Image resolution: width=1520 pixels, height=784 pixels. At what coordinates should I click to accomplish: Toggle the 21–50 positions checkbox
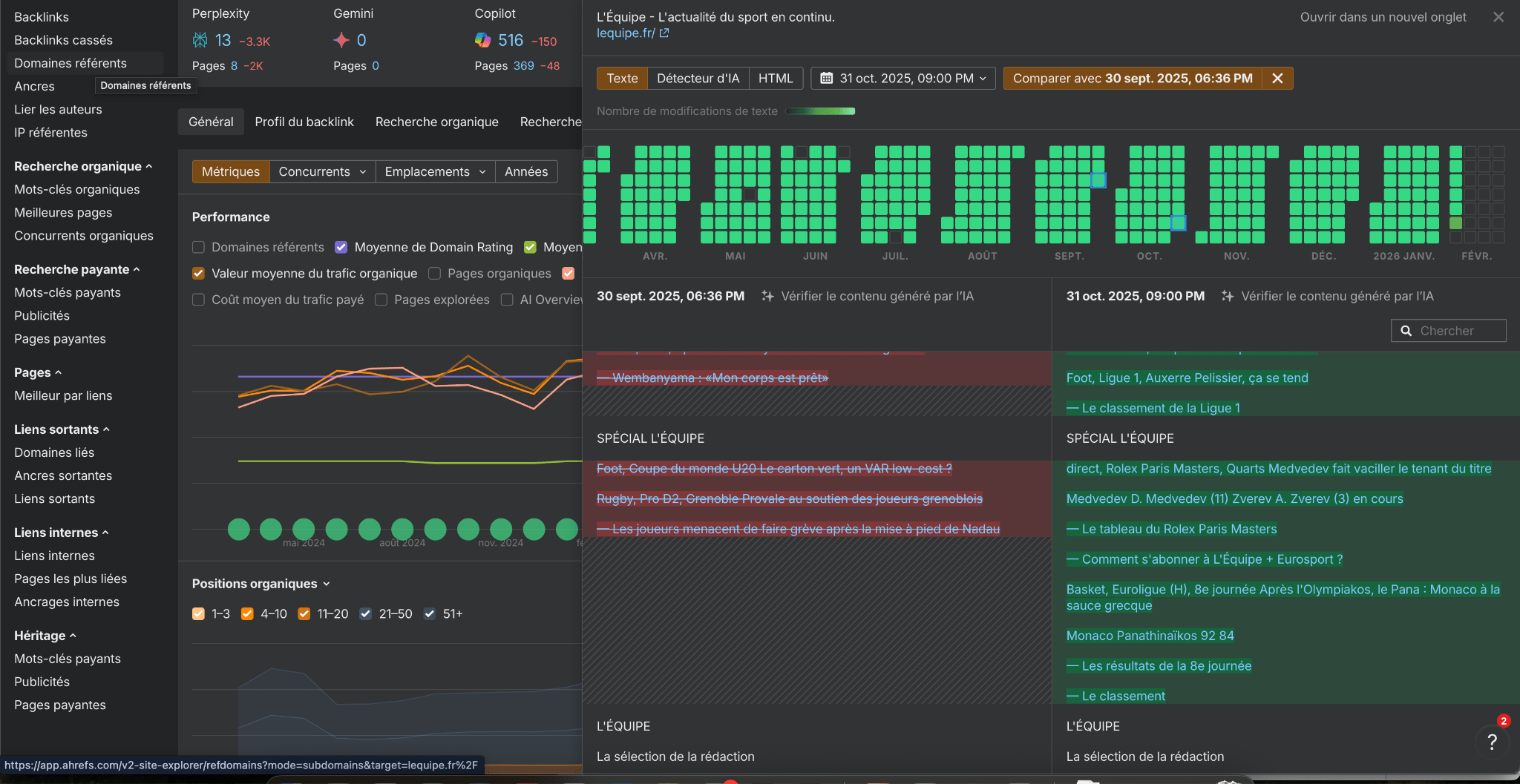pos(365,613)
